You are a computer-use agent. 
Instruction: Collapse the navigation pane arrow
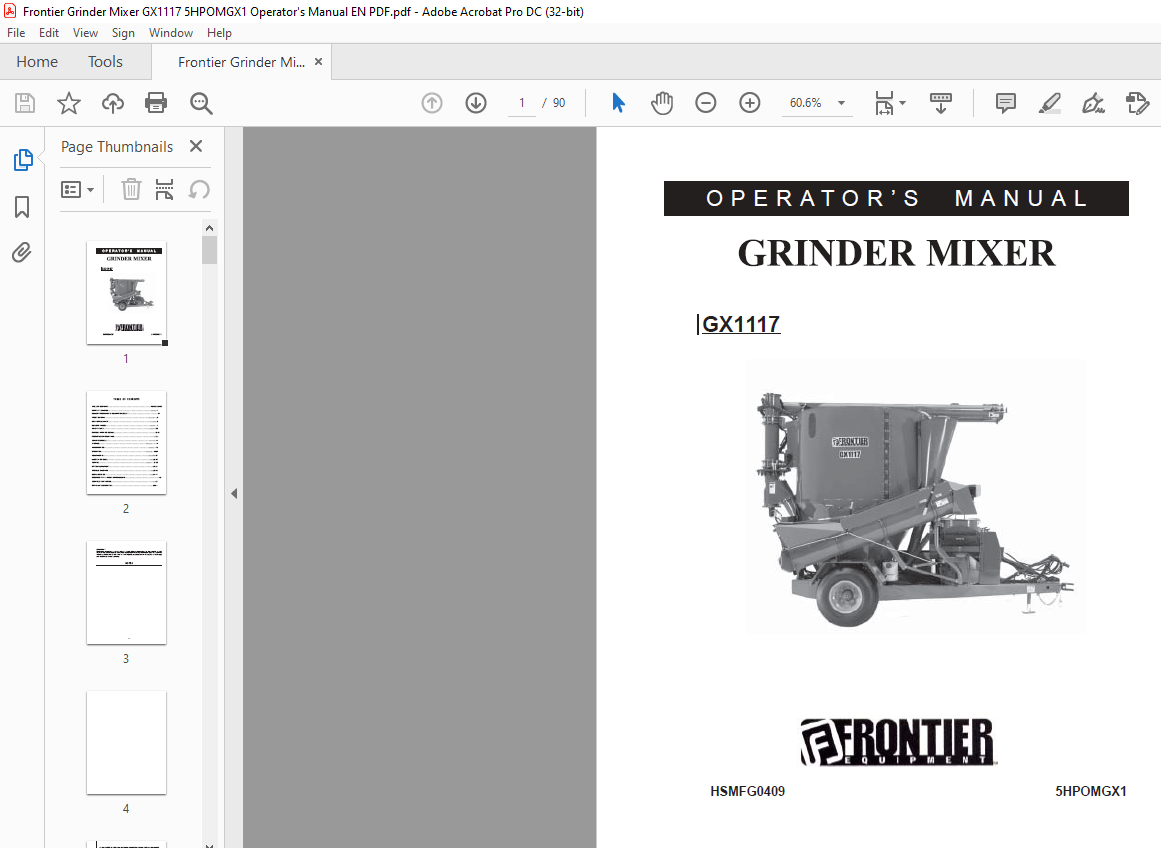[234, 493]
